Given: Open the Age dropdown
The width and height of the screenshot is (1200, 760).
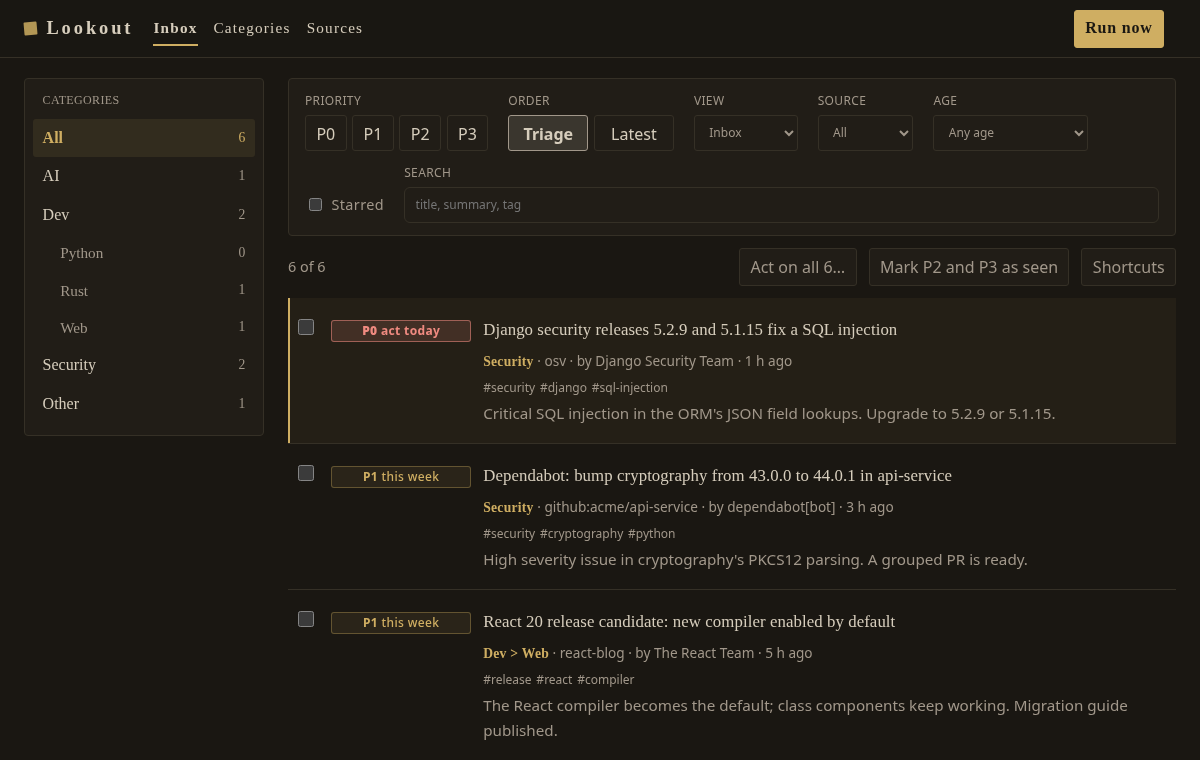Looking at the screenshot, I should pyautogui.click(x=1010, y=133).
